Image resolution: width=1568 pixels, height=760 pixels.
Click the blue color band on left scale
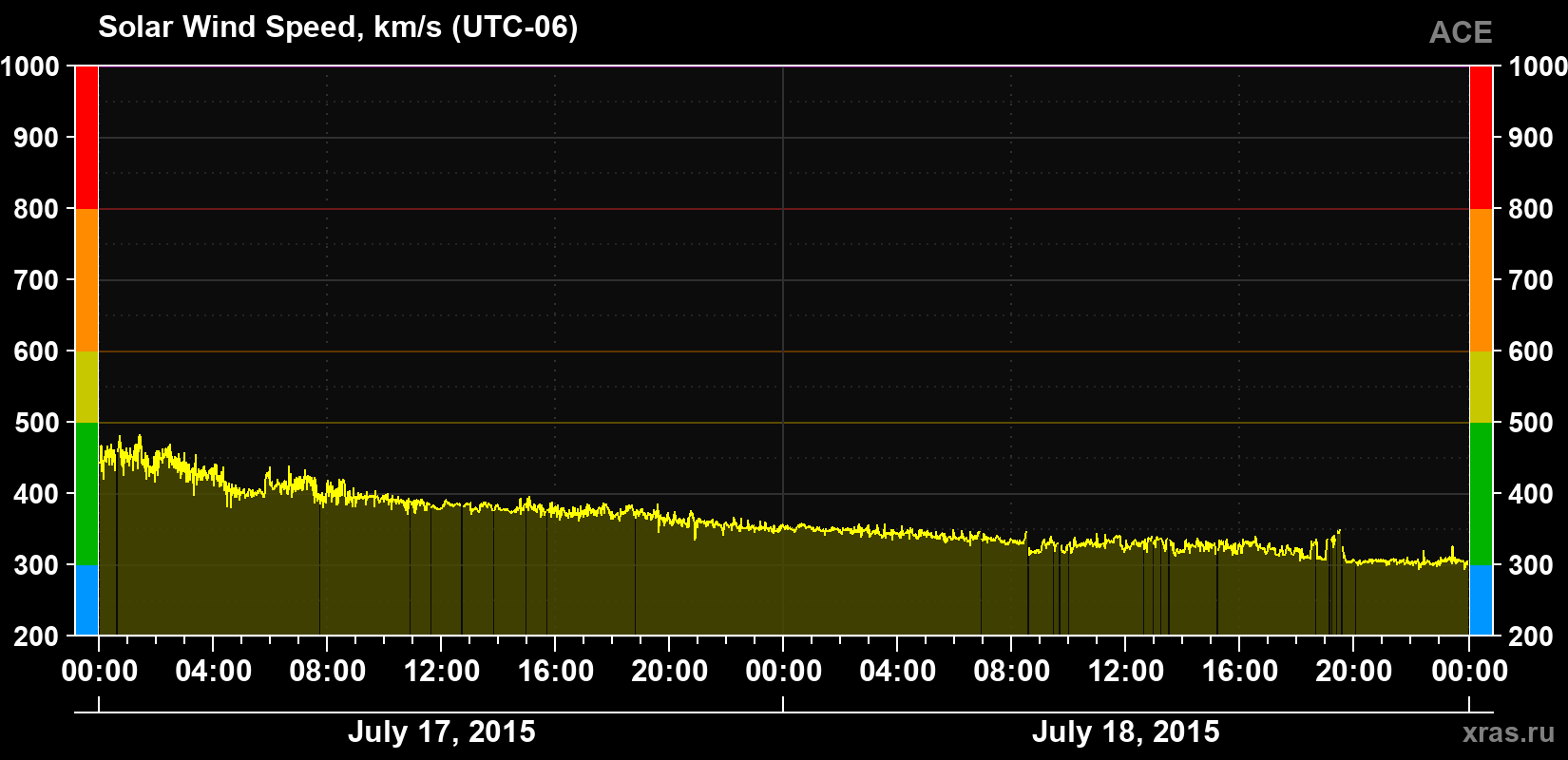pos(86,600)
